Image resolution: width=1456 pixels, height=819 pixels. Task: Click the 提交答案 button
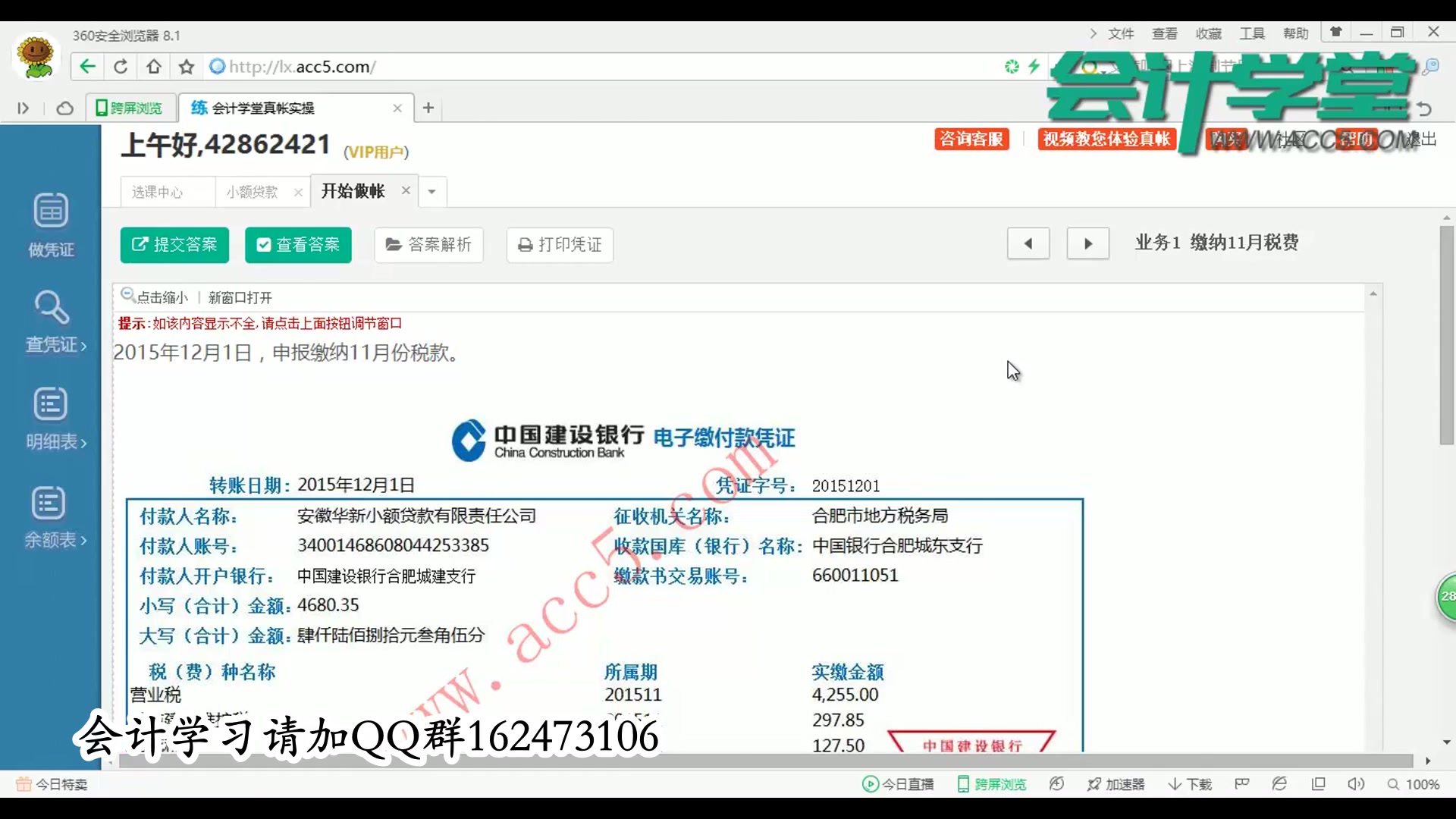coord(174,245)
